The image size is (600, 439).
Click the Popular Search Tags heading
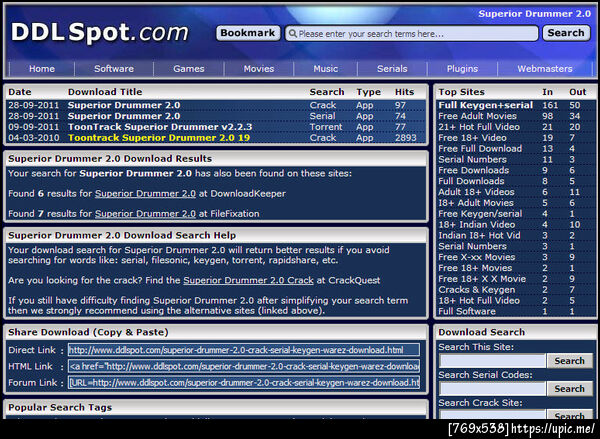(60, 408)
